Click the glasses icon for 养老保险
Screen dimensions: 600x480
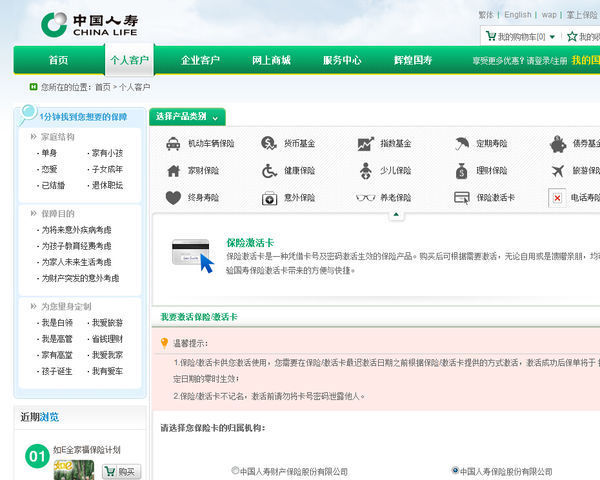click(365, 198)
